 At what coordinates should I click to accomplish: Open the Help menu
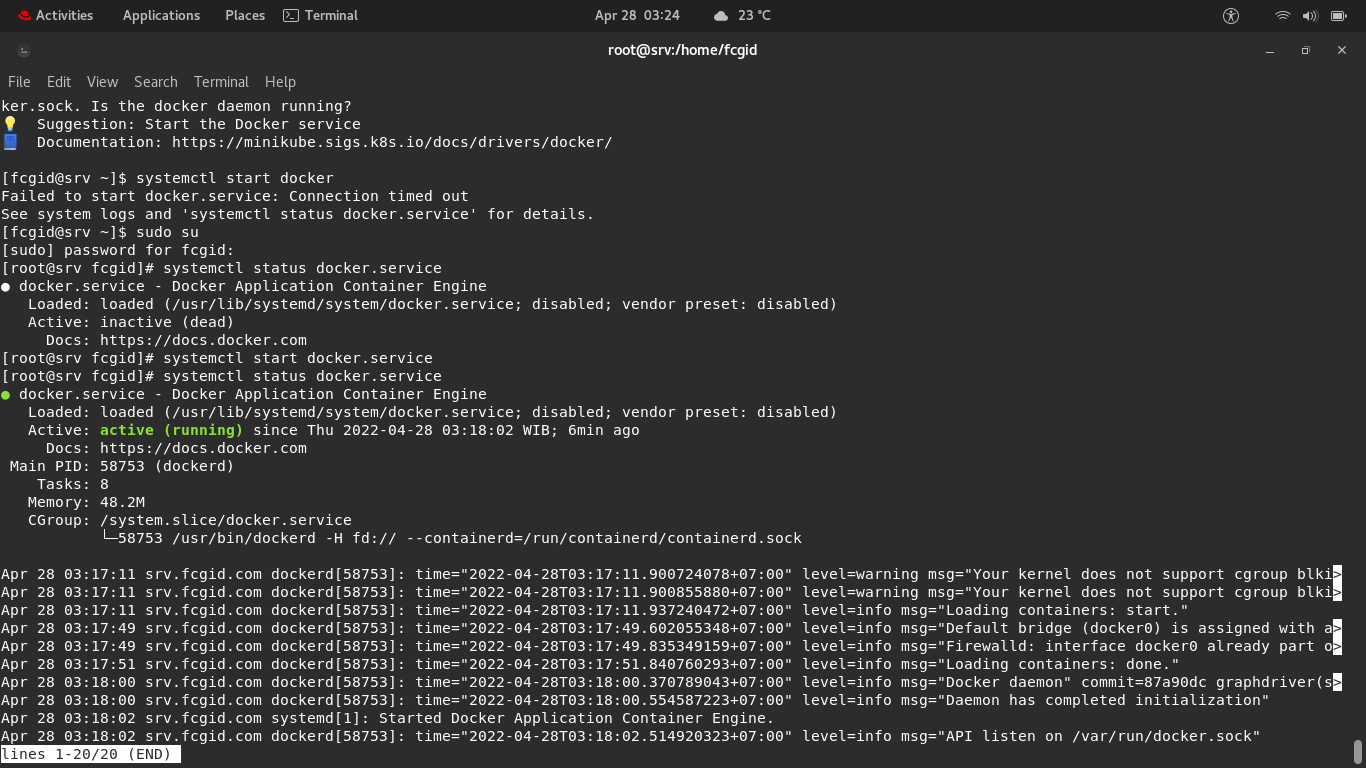pos(280,82)
